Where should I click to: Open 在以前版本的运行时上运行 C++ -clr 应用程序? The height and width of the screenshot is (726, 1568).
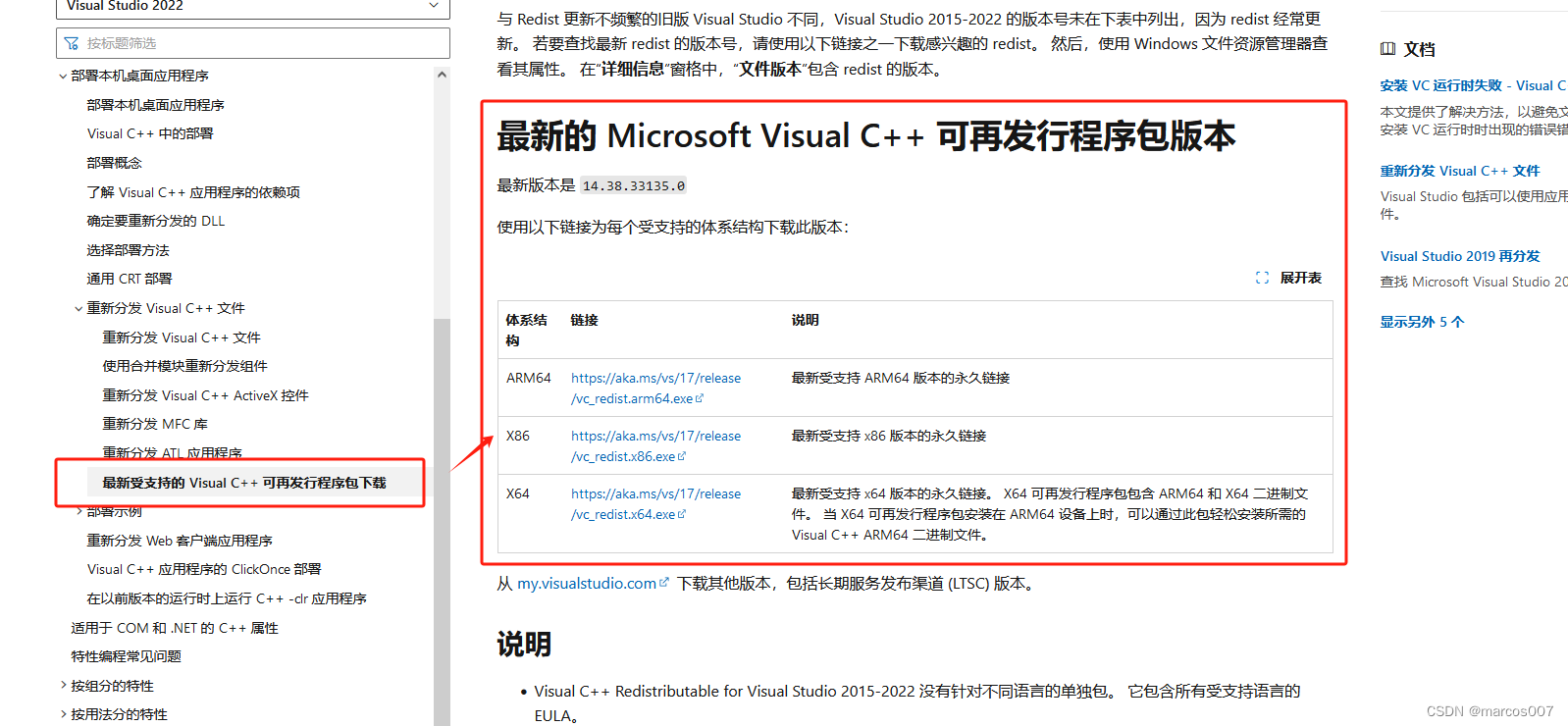[x=227, y=598]
